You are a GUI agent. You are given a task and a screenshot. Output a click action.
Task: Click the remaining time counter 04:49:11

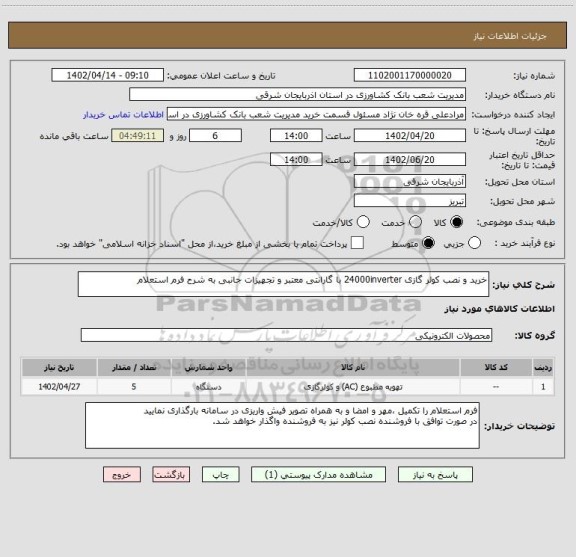coord(137,136)
